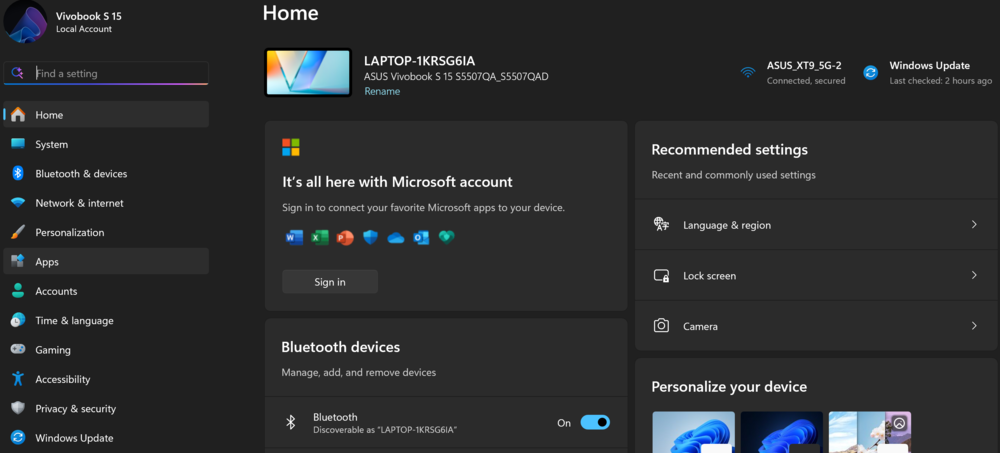1000x453 pixels.
Task: Click the Gaming controller icon
Action: [18, 350]
